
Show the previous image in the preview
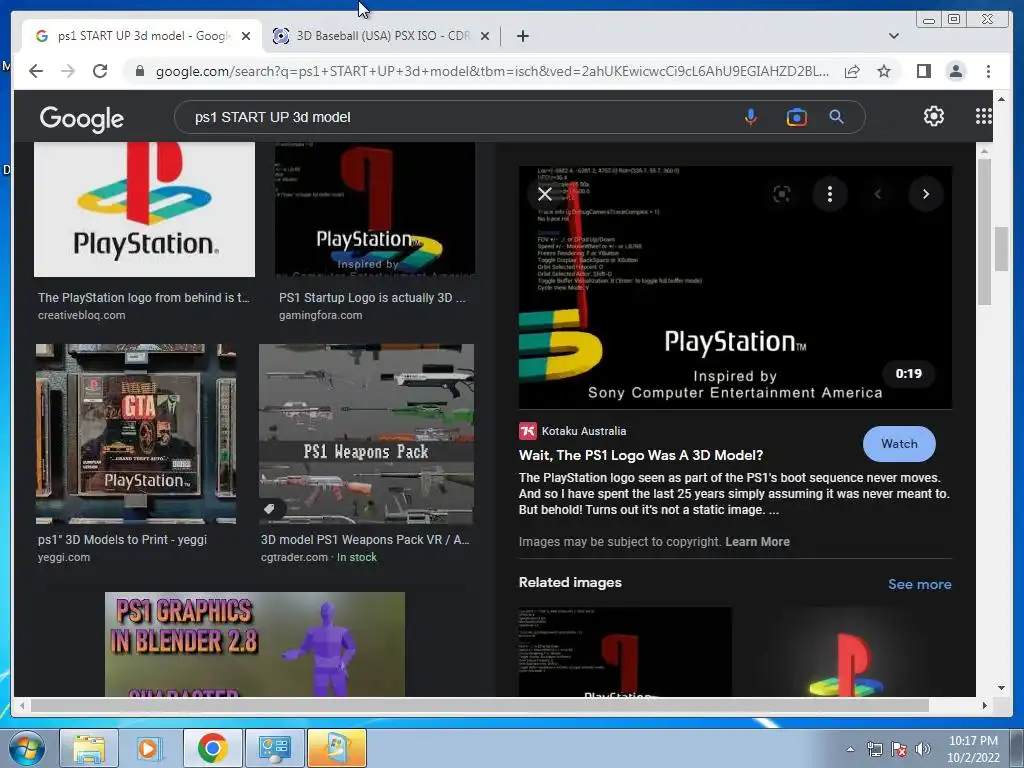(878, 194)
